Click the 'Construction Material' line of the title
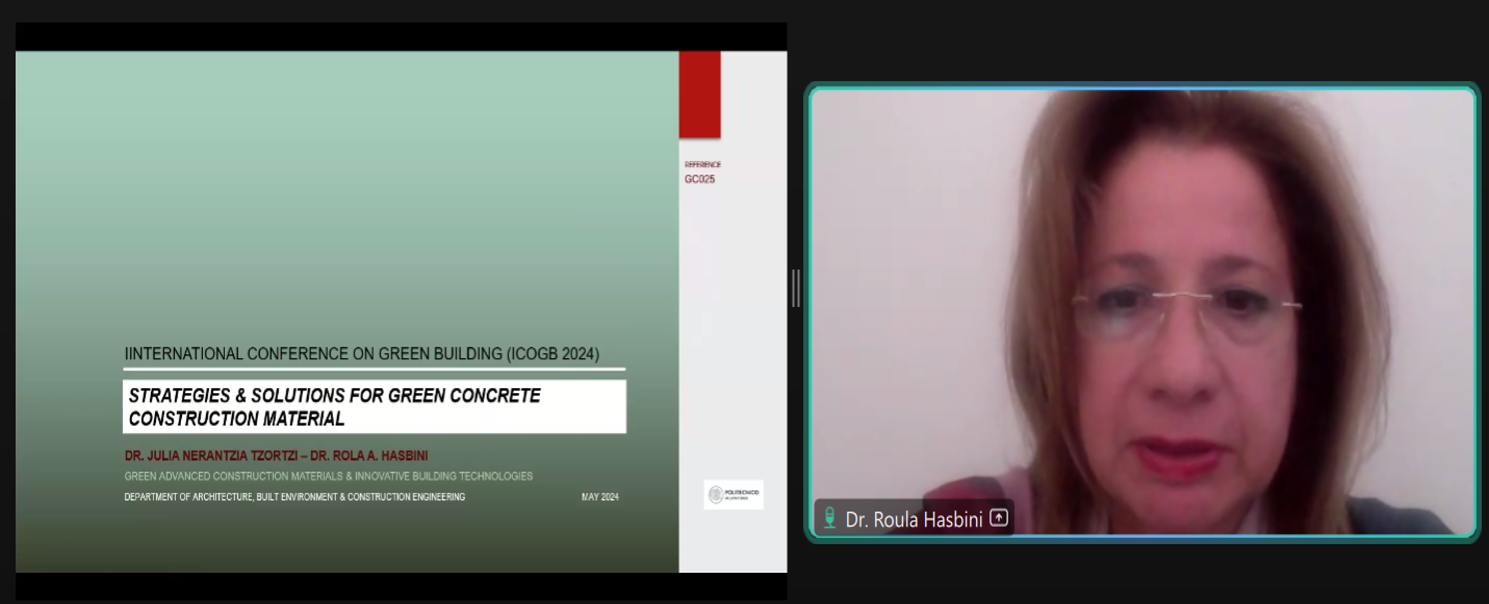The width and height of the screenshot is (1489, 604). [x=236, y=419]
